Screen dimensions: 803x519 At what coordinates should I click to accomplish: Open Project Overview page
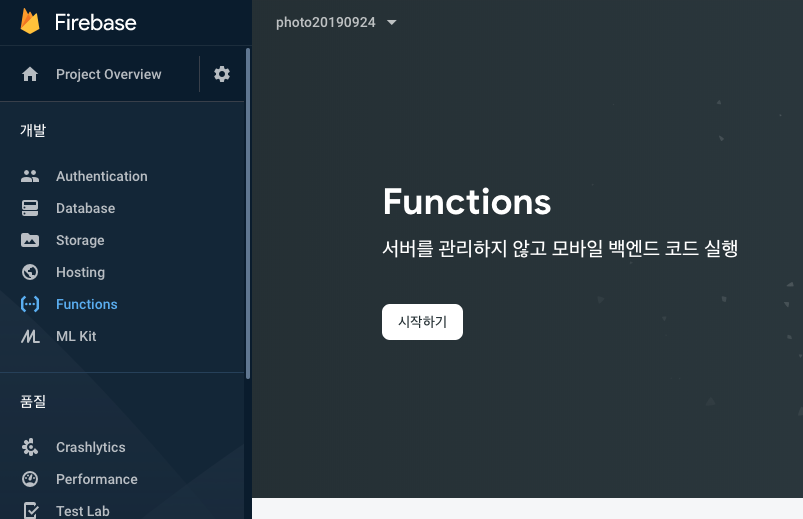click(109, 74)
